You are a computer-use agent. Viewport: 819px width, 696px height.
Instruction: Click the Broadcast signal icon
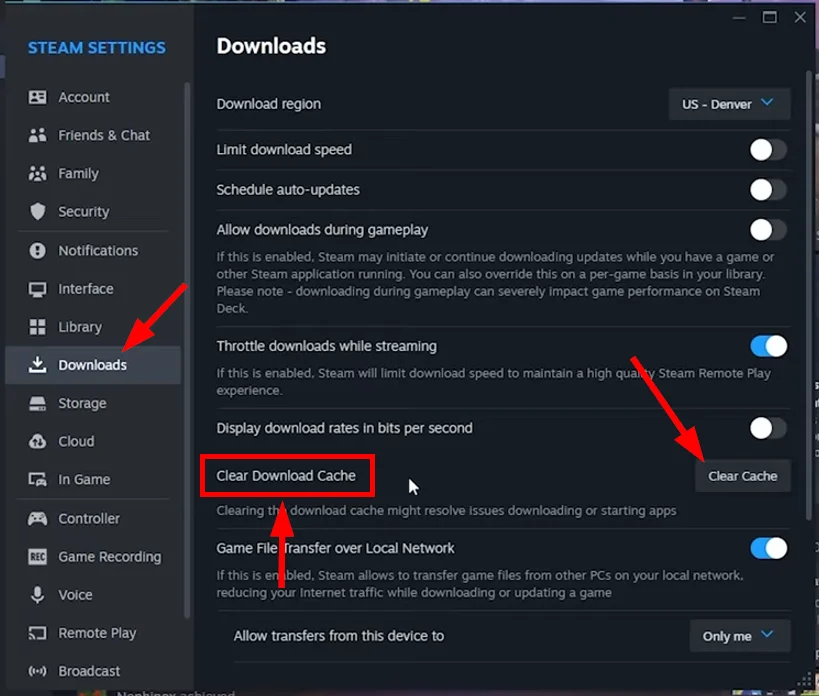point(37,671)
